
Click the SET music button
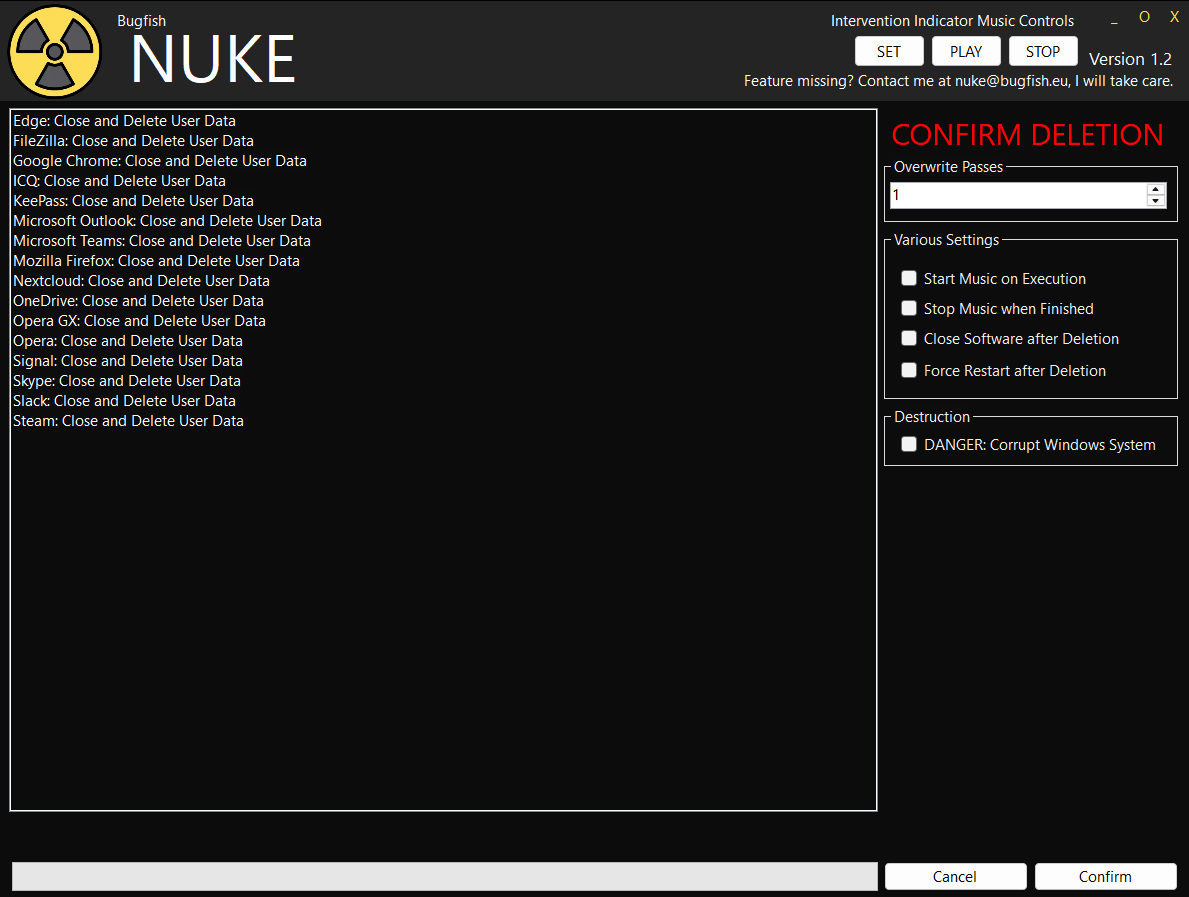pos(889,52)
